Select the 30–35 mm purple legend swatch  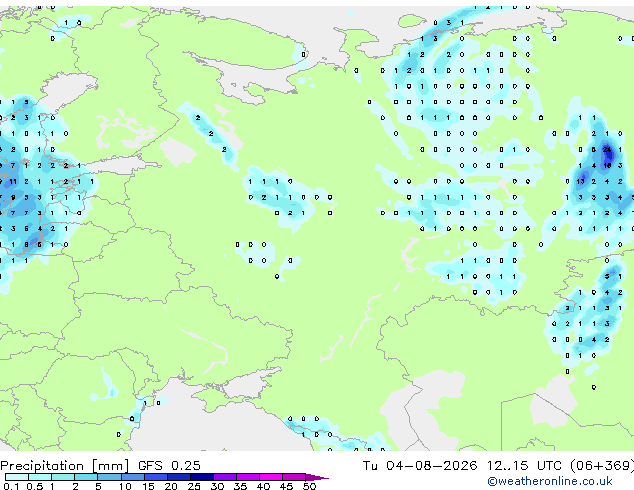point(225,477)
